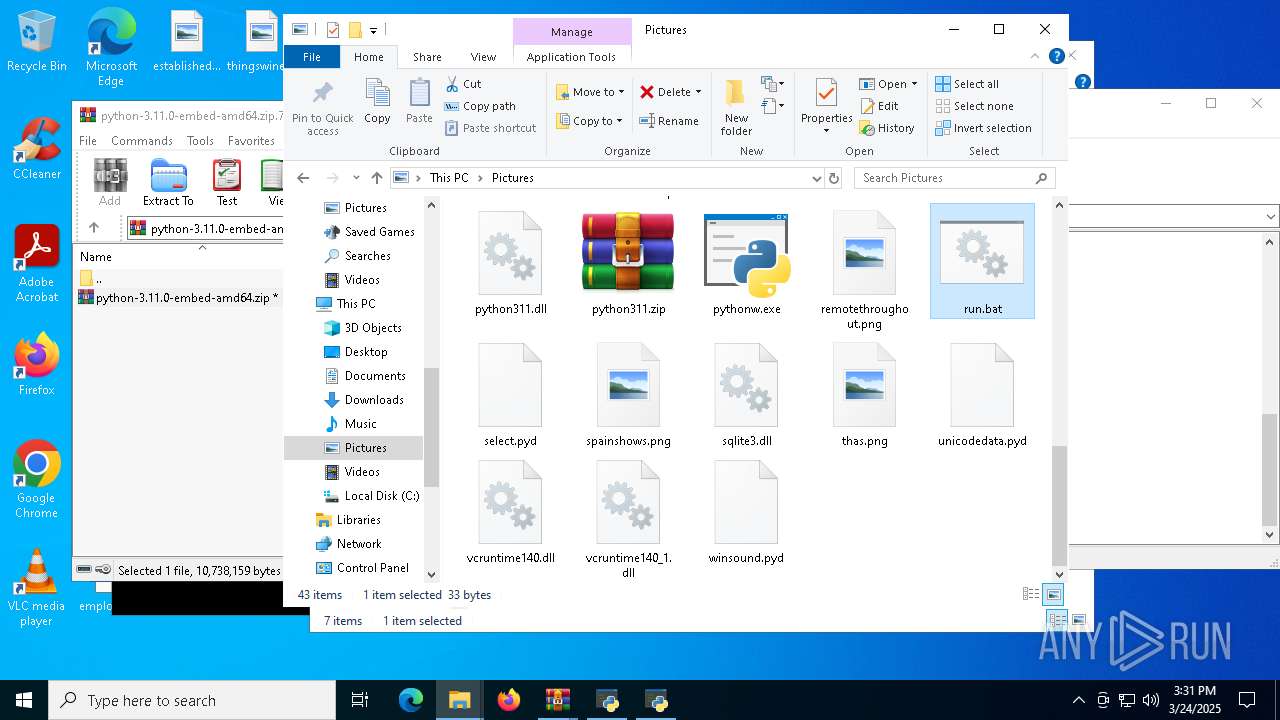Select pythonw.exe file
1280x720 pixels.
(x=747, y=264)
